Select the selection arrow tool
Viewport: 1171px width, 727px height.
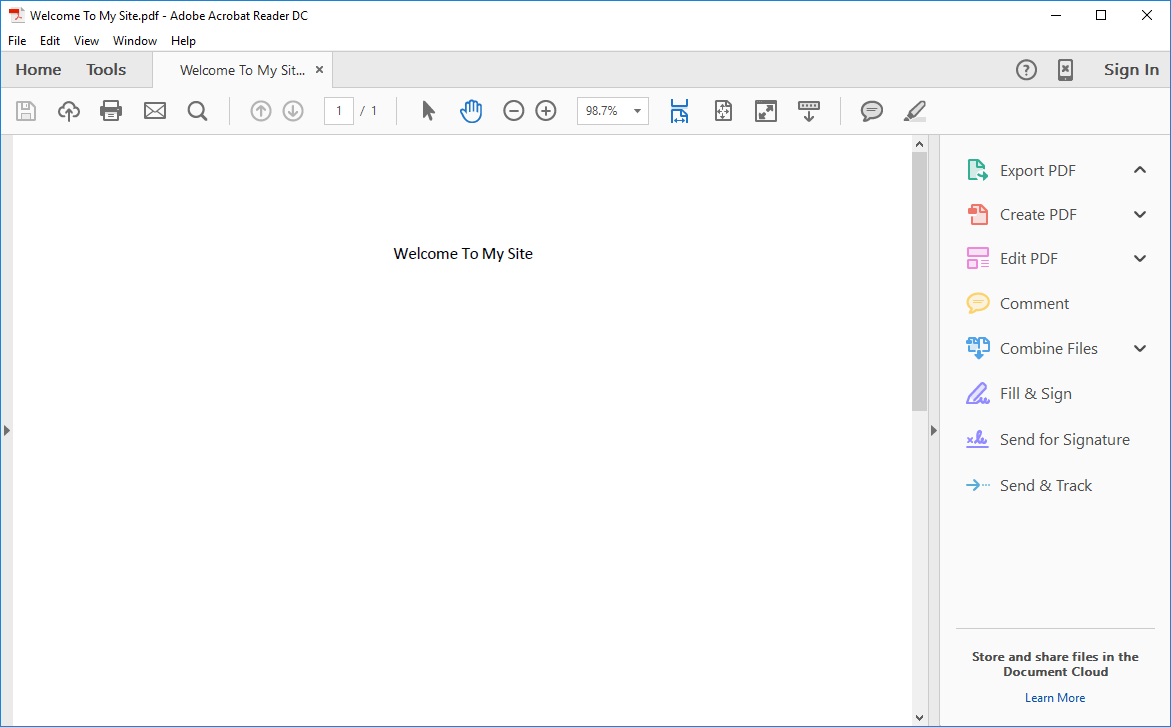tap(427, 110)
